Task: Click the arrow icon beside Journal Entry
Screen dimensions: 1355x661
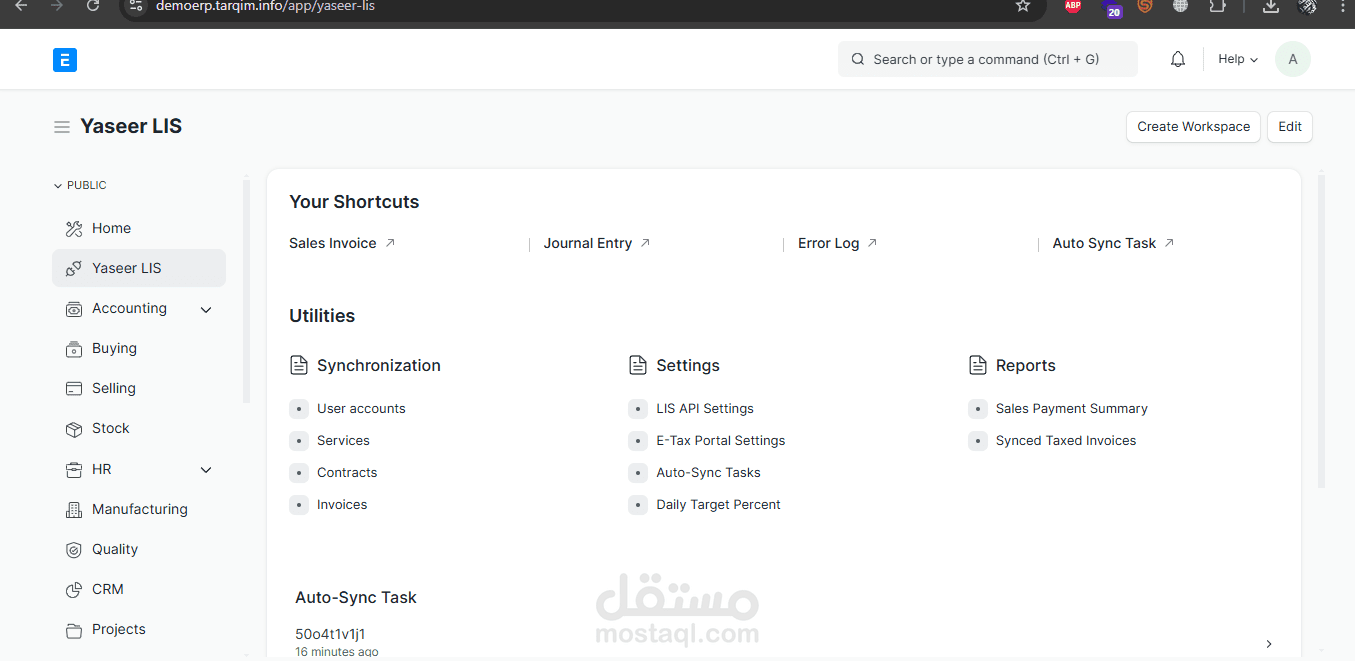Action: click(645, 243)
